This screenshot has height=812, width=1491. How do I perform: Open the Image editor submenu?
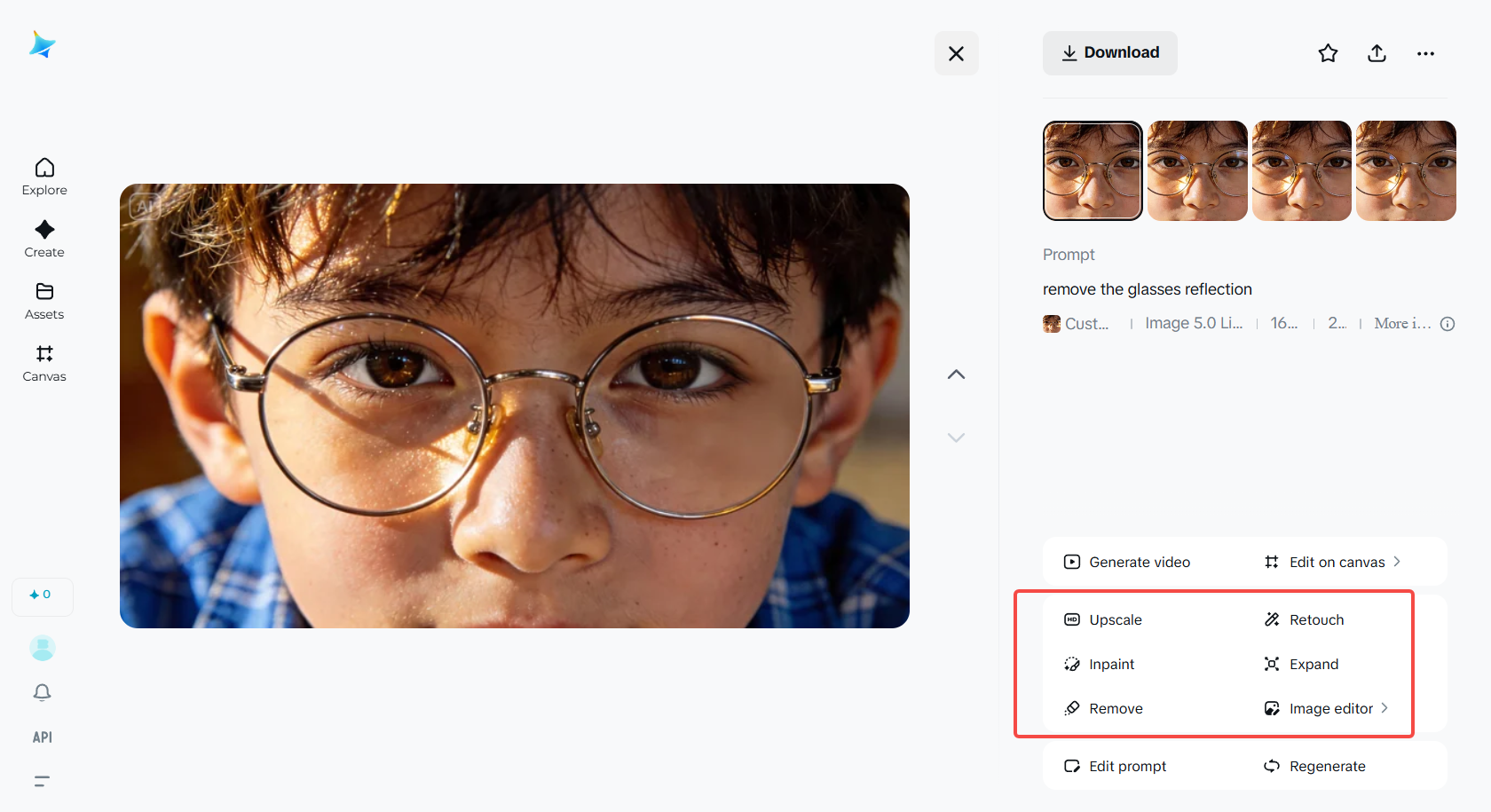tap(1325, 708)
